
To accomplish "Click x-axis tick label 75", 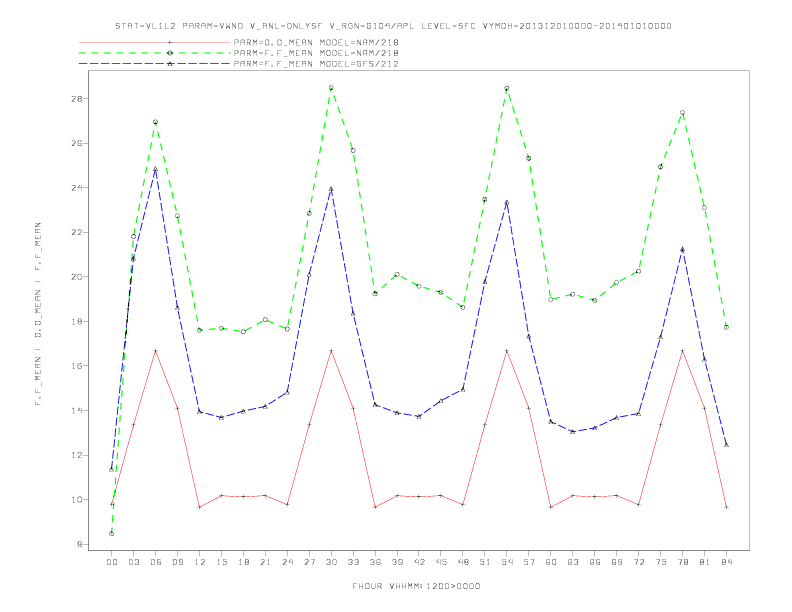I will (x=661, y=562).
